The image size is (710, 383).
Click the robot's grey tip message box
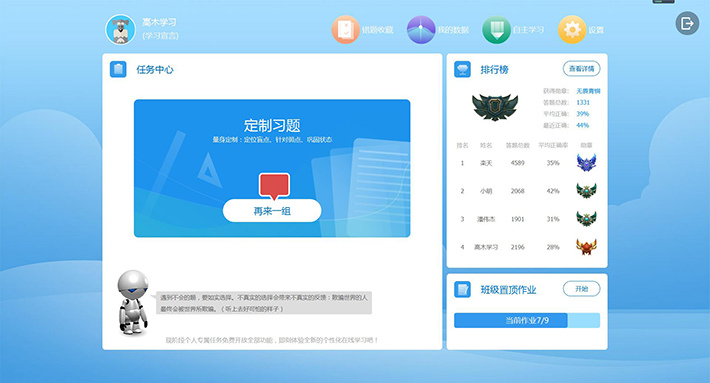[x=264, y=303]
